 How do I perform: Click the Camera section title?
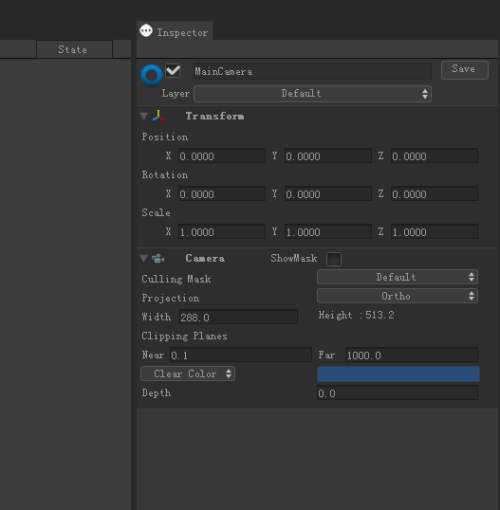(x=205, y=258)
